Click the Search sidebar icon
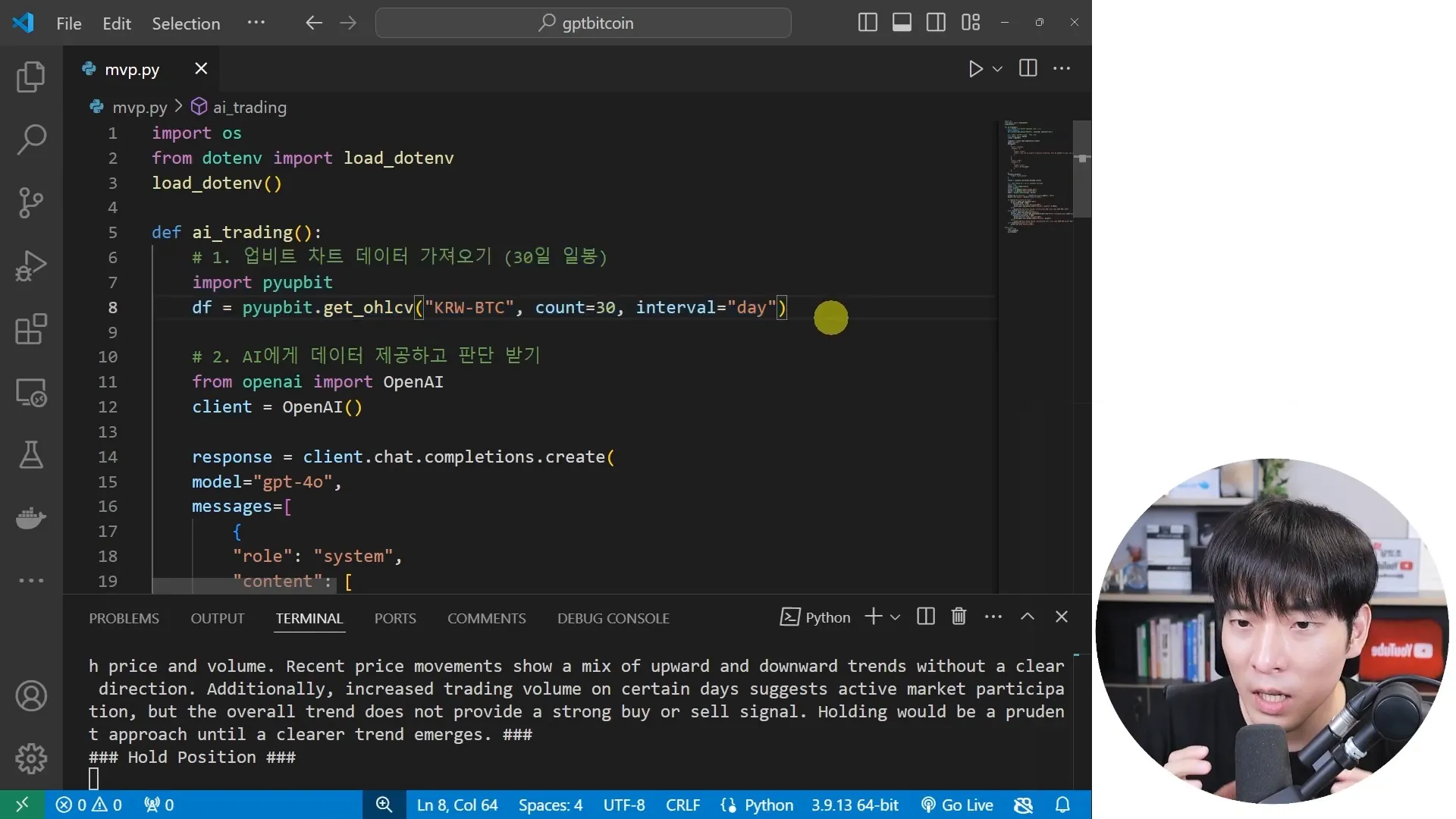The height and width of the screenshot is (819, 1456). coord(31,139)
